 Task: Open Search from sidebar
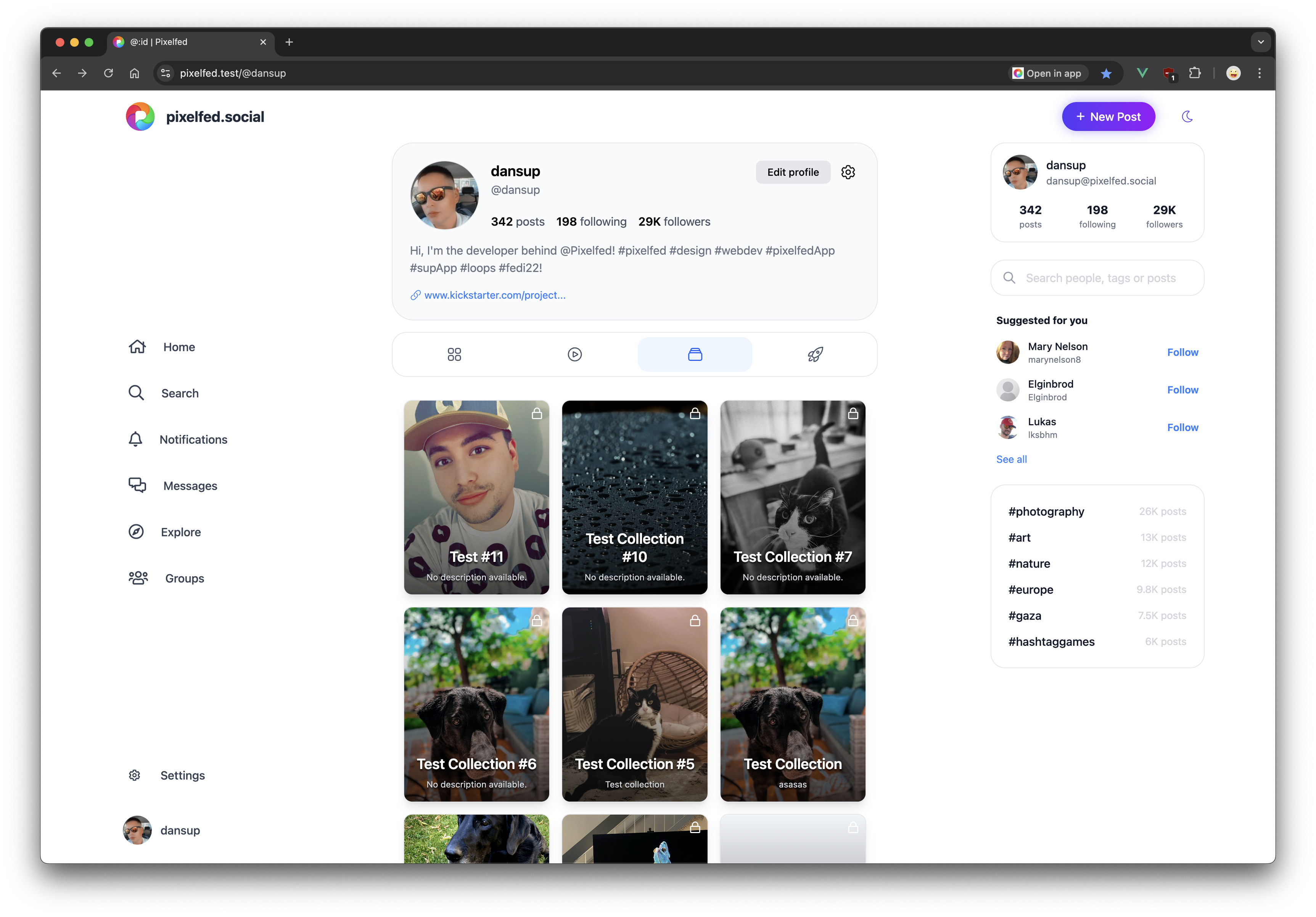click(164, 393)
